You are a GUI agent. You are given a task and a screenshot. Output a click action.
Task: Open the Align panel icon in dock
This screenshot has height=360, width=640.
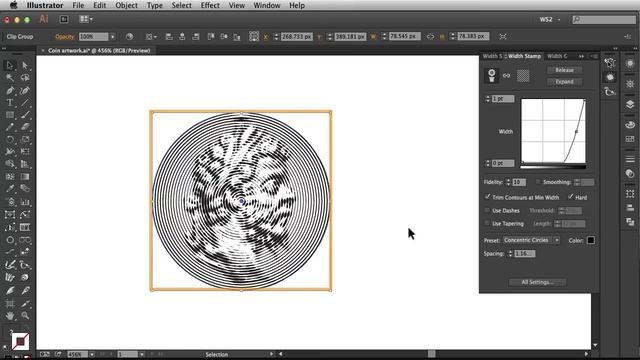click(x=630, y=208)
